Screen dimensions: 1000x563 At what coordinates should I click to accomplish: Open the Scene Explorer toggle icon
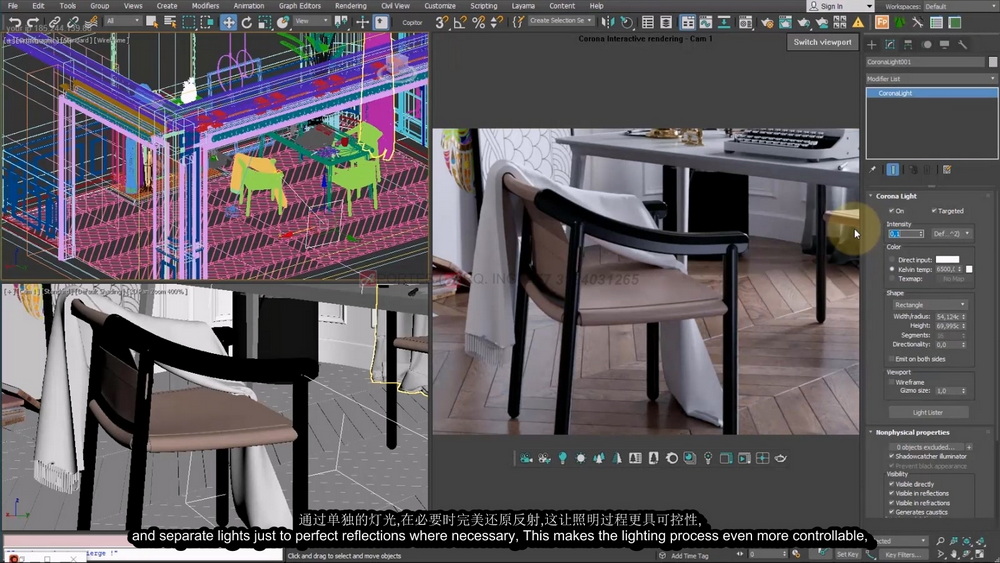pos(648,22)
